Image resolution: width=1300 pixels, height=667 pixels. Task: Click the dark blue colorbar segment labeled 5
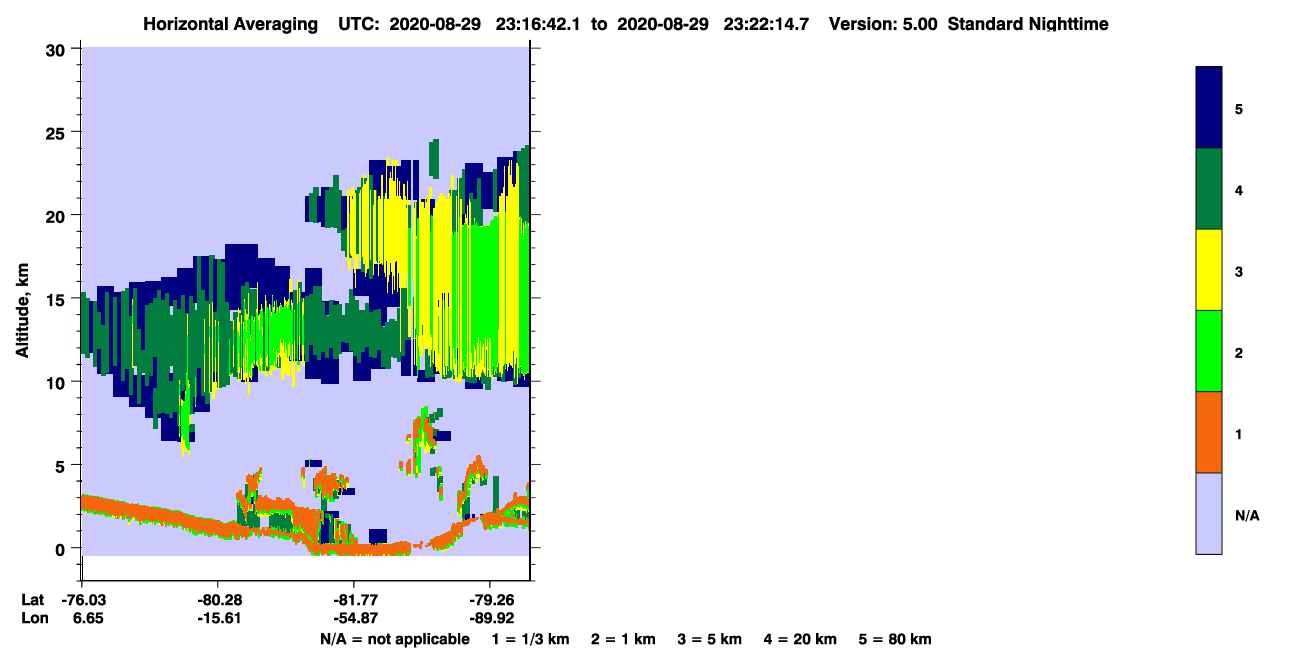coord(1209,108)
